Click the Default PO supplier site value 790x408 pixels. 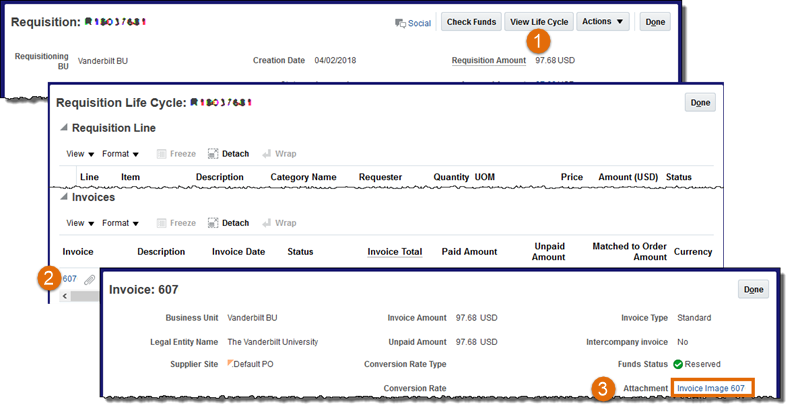(x=253, y=364)
